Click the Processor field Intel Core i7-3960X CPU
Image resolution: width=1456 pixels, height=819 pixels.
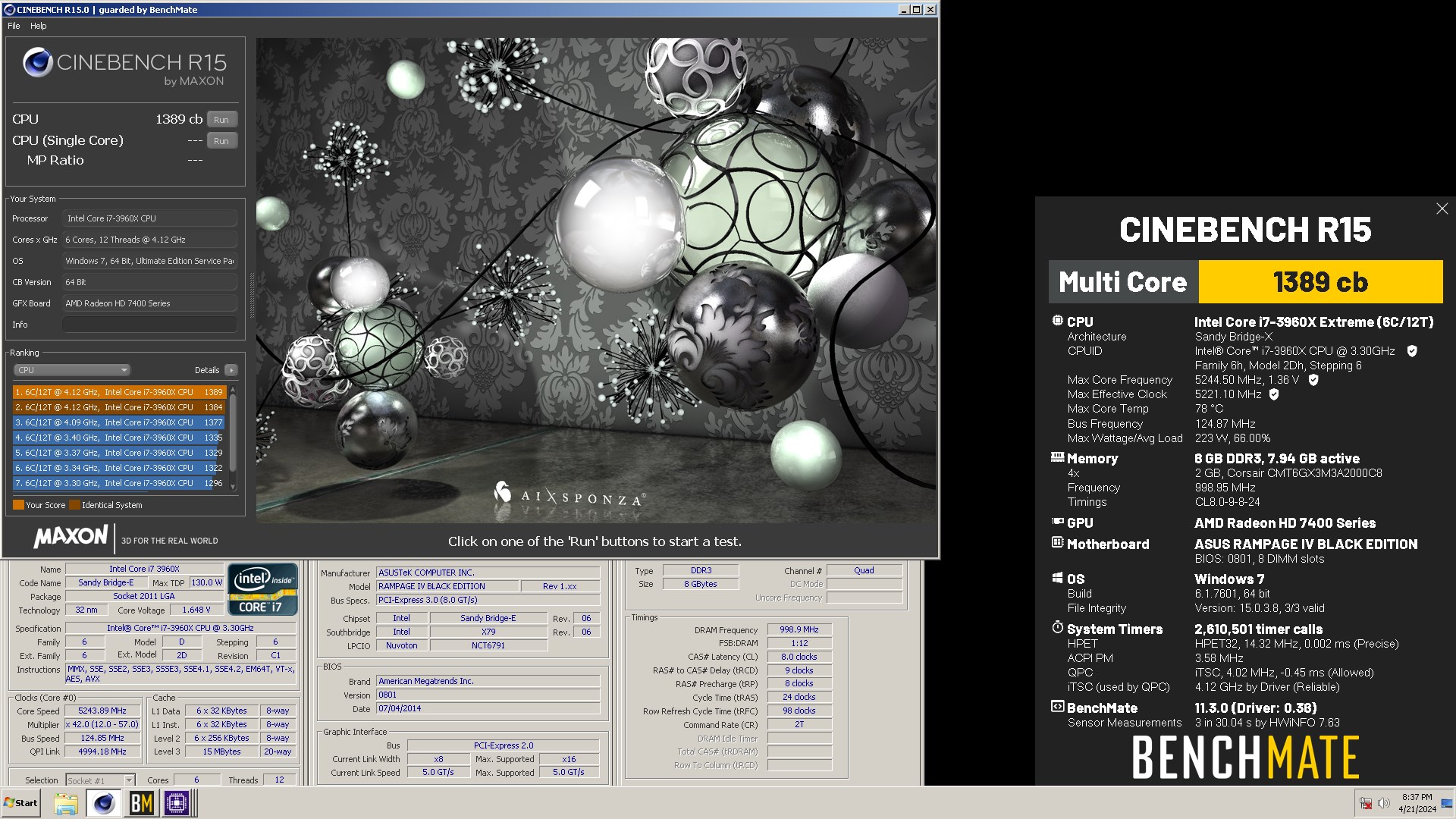pyautogui.click(x=150, y=218)
